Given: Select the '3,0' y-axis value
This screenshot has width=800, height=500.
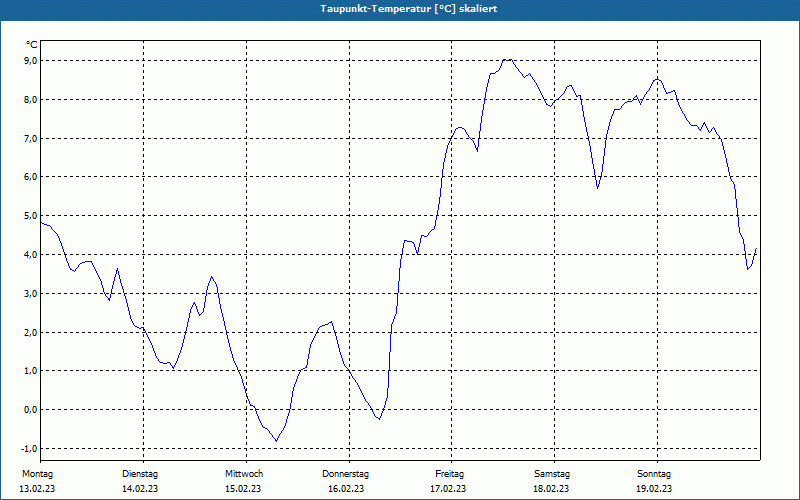Looking at the screenshot, I should click(x=31, y=293).
